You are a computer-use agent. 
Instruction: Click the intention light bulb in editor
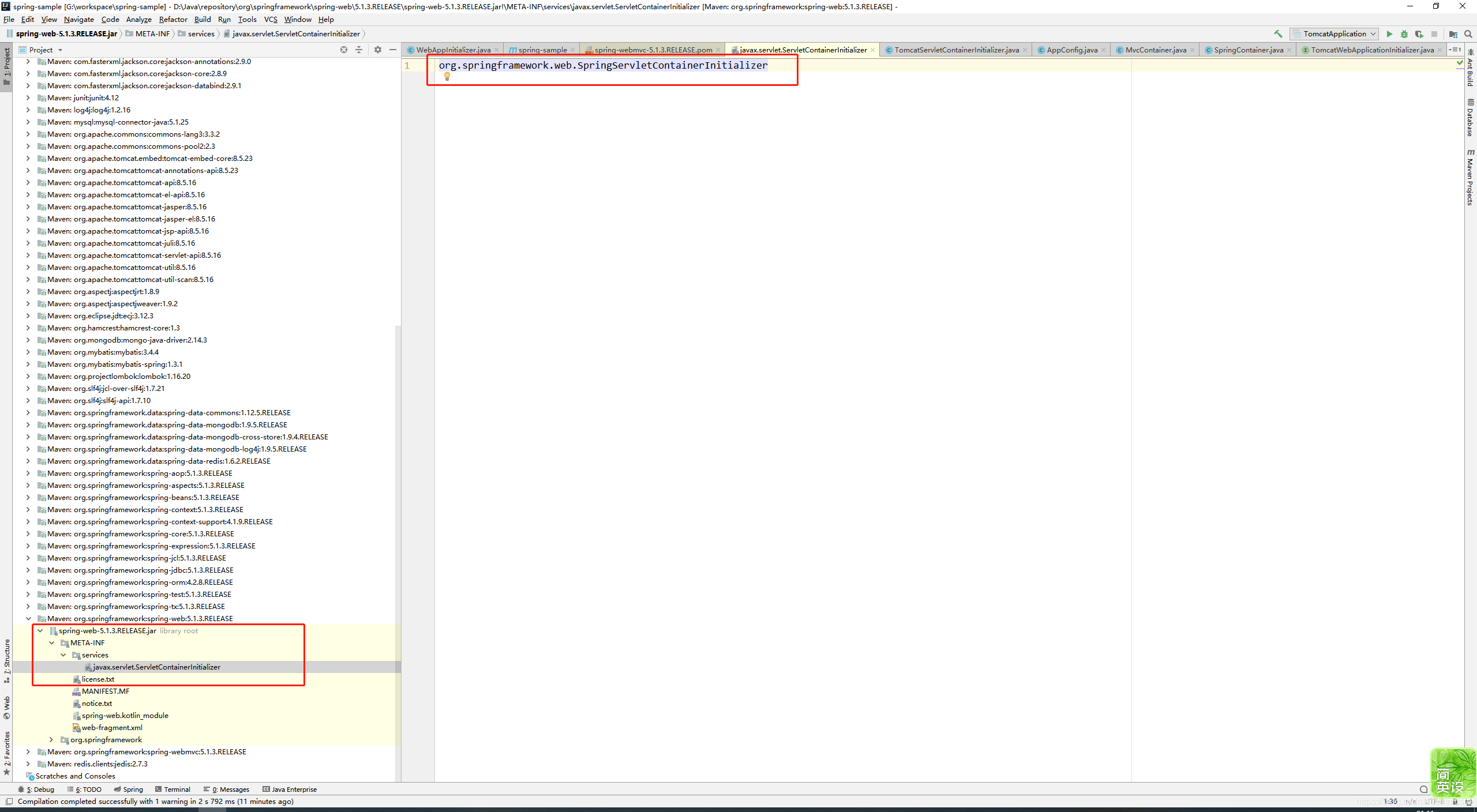(447, 76)
